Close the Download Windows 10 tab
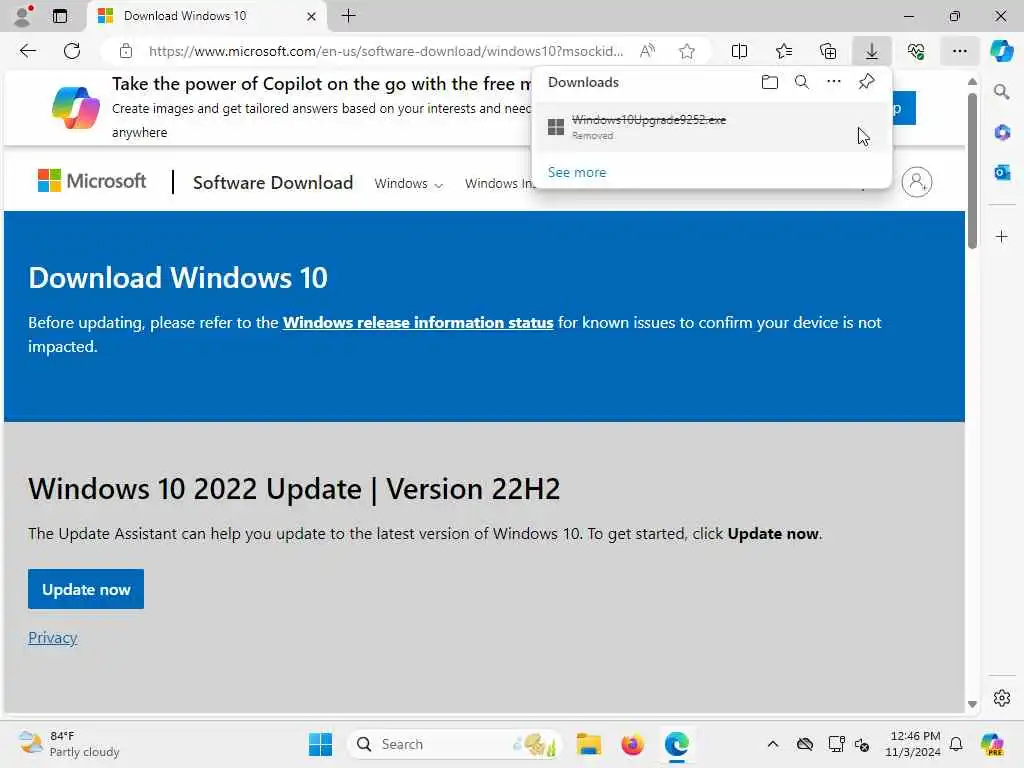This screenshot has width=1024, height=768. pyautogui.click(x=312, y=16)
